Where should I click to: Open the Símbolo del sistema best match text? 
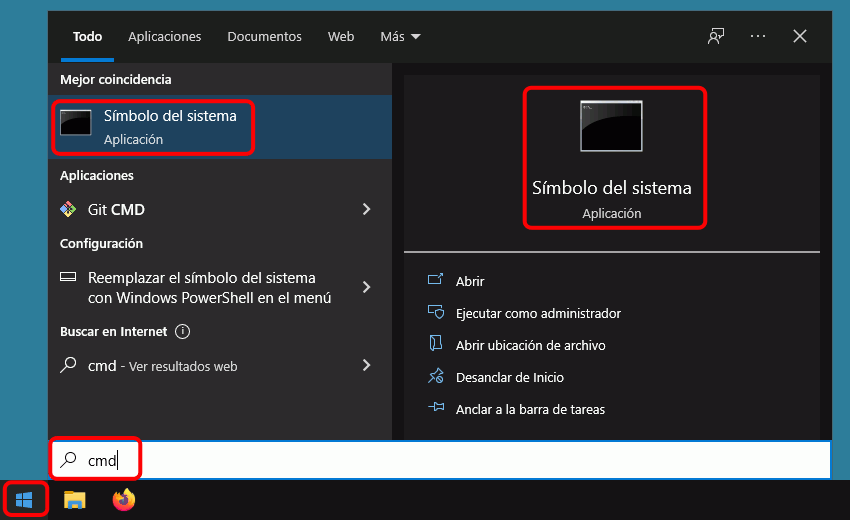[x=170, y=116]
